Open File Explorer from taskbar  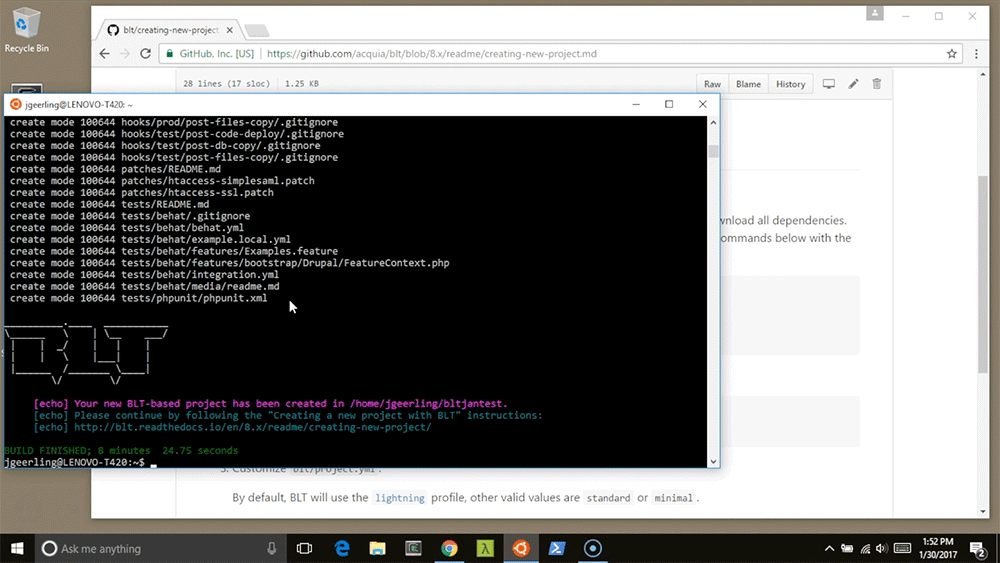pos(378,548)
